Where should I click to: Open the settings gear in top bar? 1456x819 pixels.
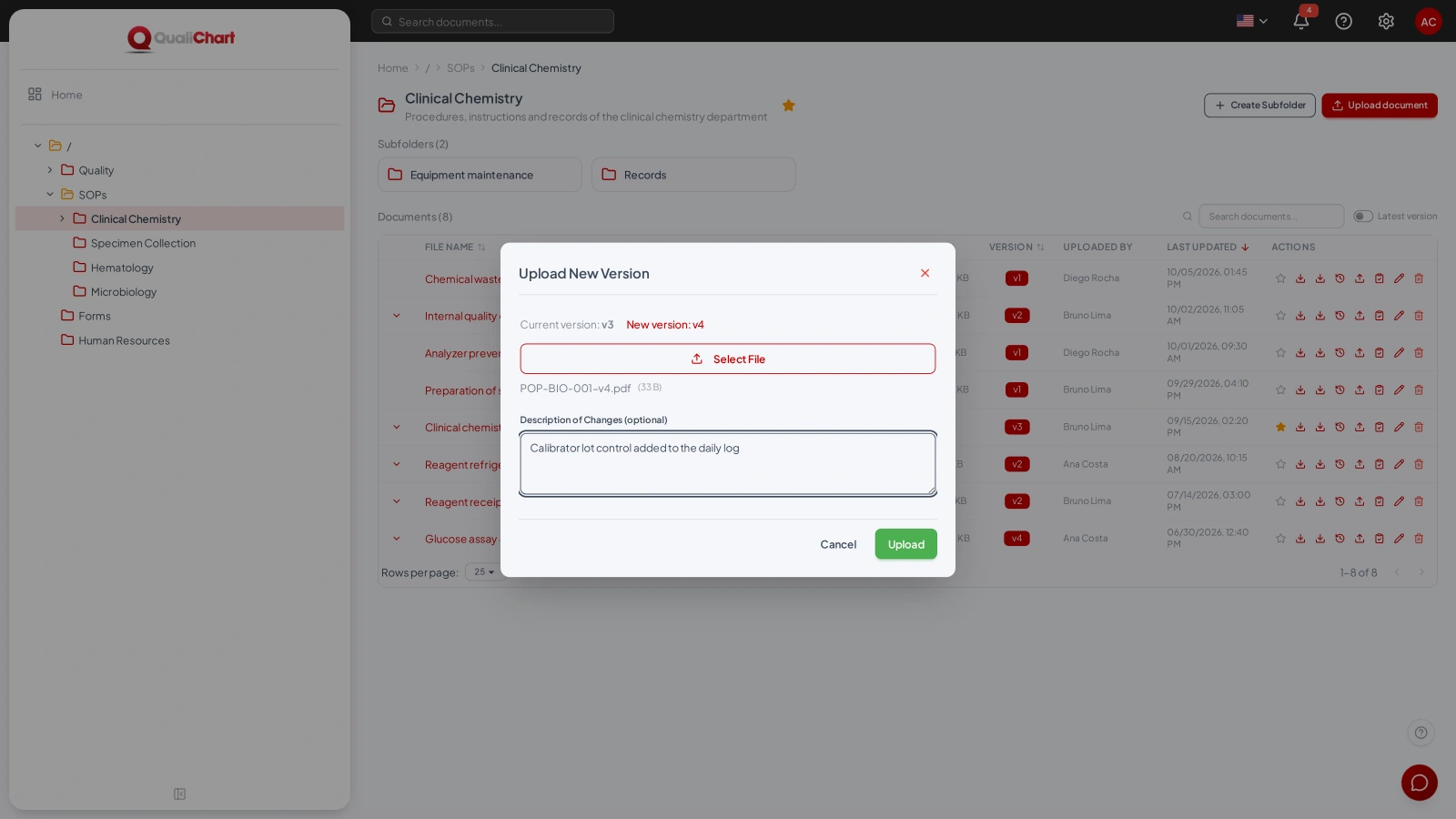point(1386,21)
